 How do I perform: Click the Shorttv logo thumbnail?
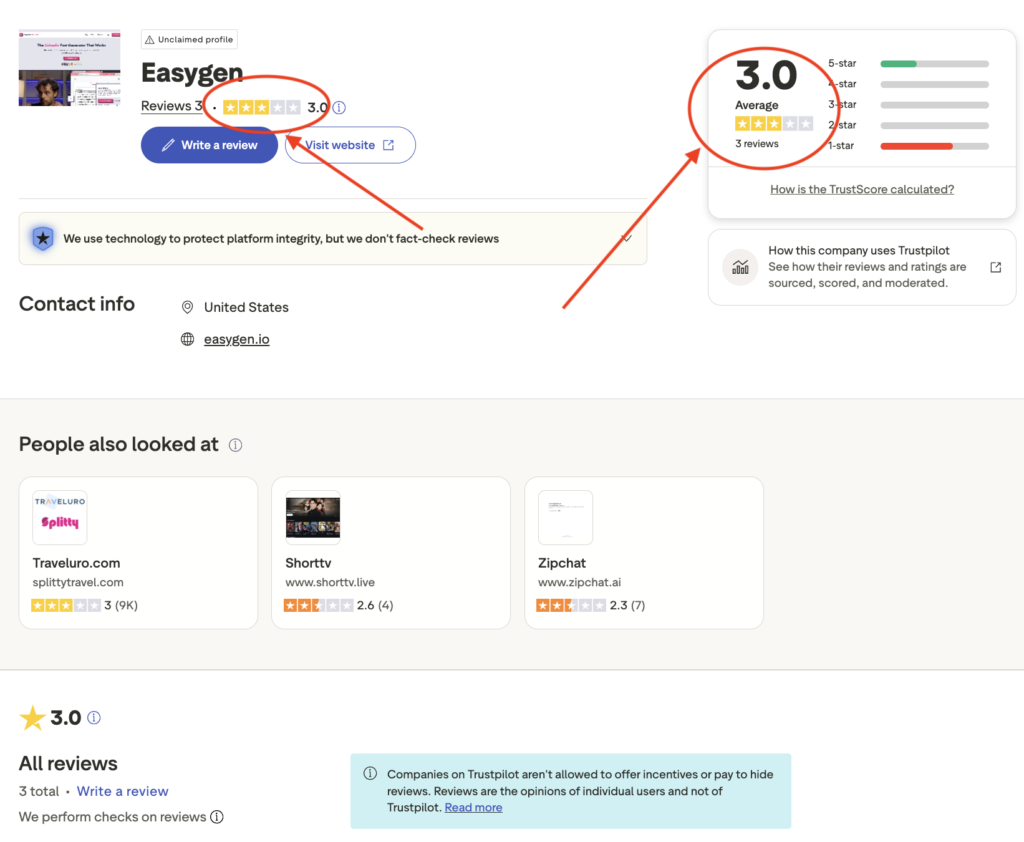tap(313, 517)
